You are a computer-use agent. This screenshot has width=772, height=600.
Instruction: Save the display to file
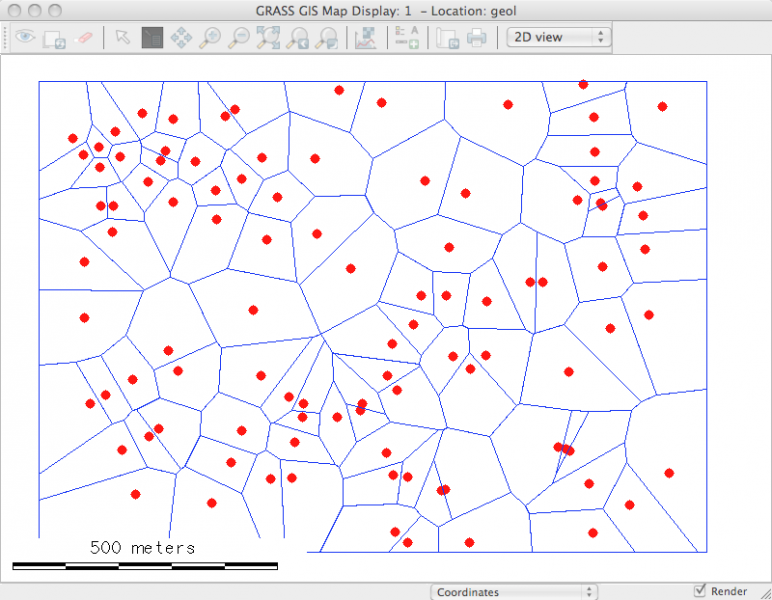(x=448, y=38)
